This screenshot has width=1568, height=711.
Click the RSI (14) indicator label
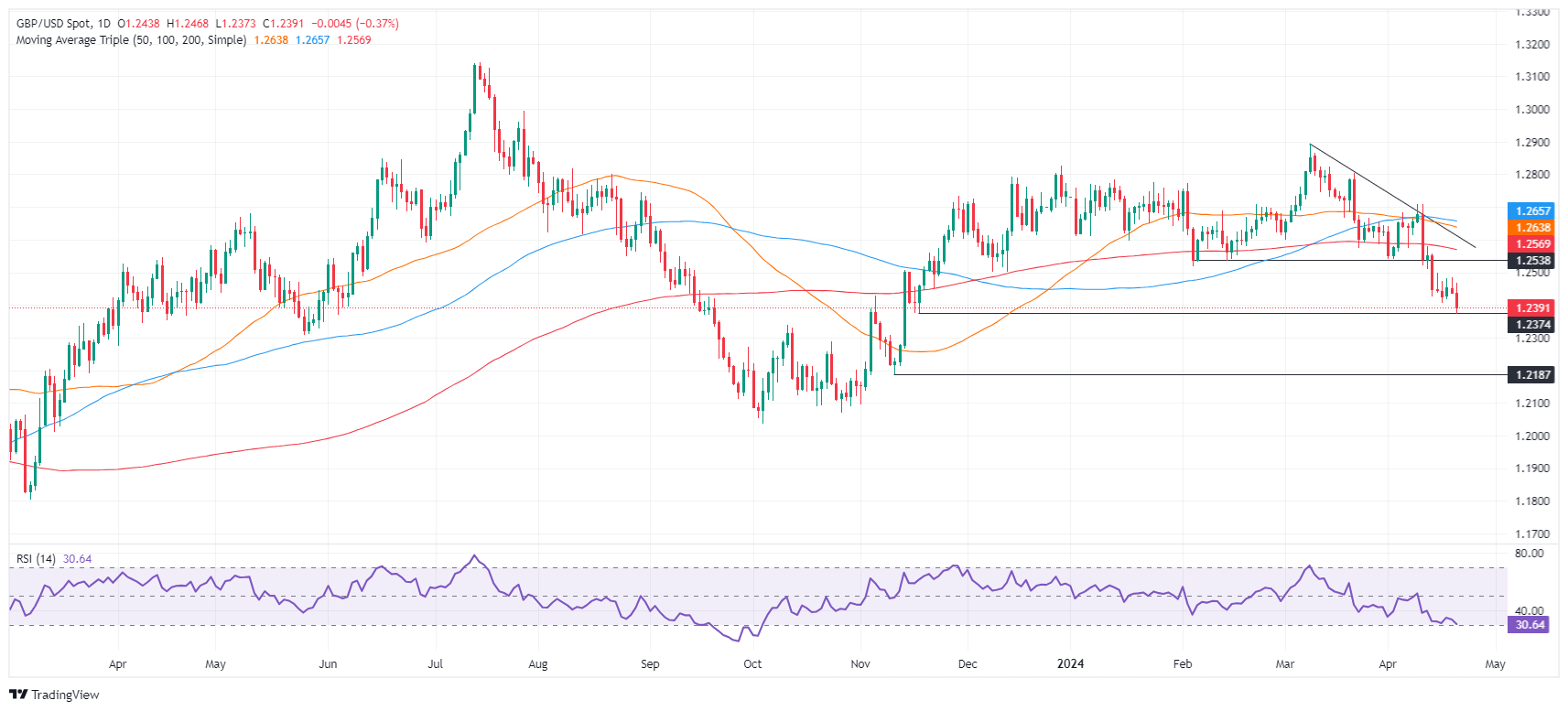coord(36,559)
